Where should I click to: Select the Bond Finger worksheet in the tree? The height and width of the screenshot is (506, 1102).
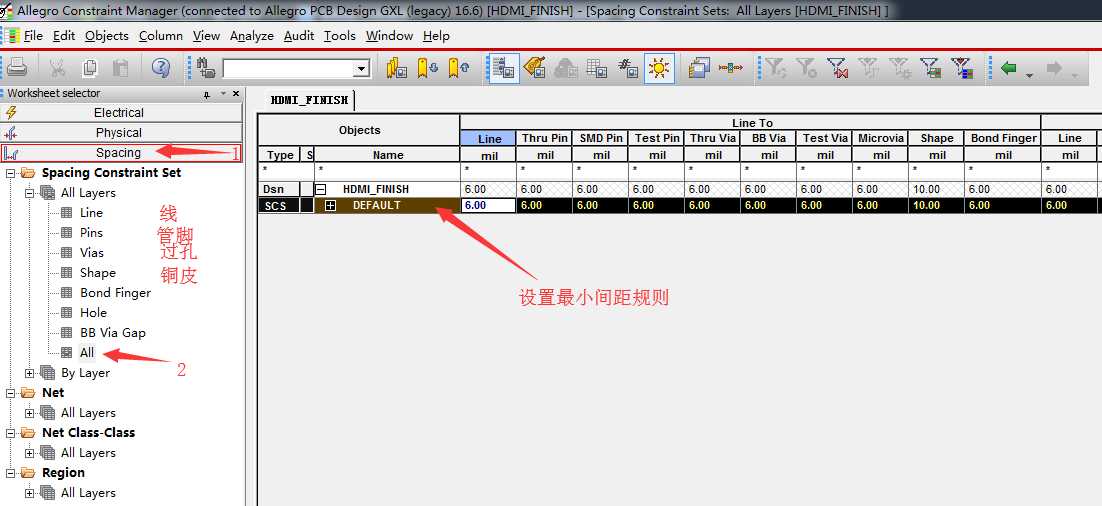[115, 293]
